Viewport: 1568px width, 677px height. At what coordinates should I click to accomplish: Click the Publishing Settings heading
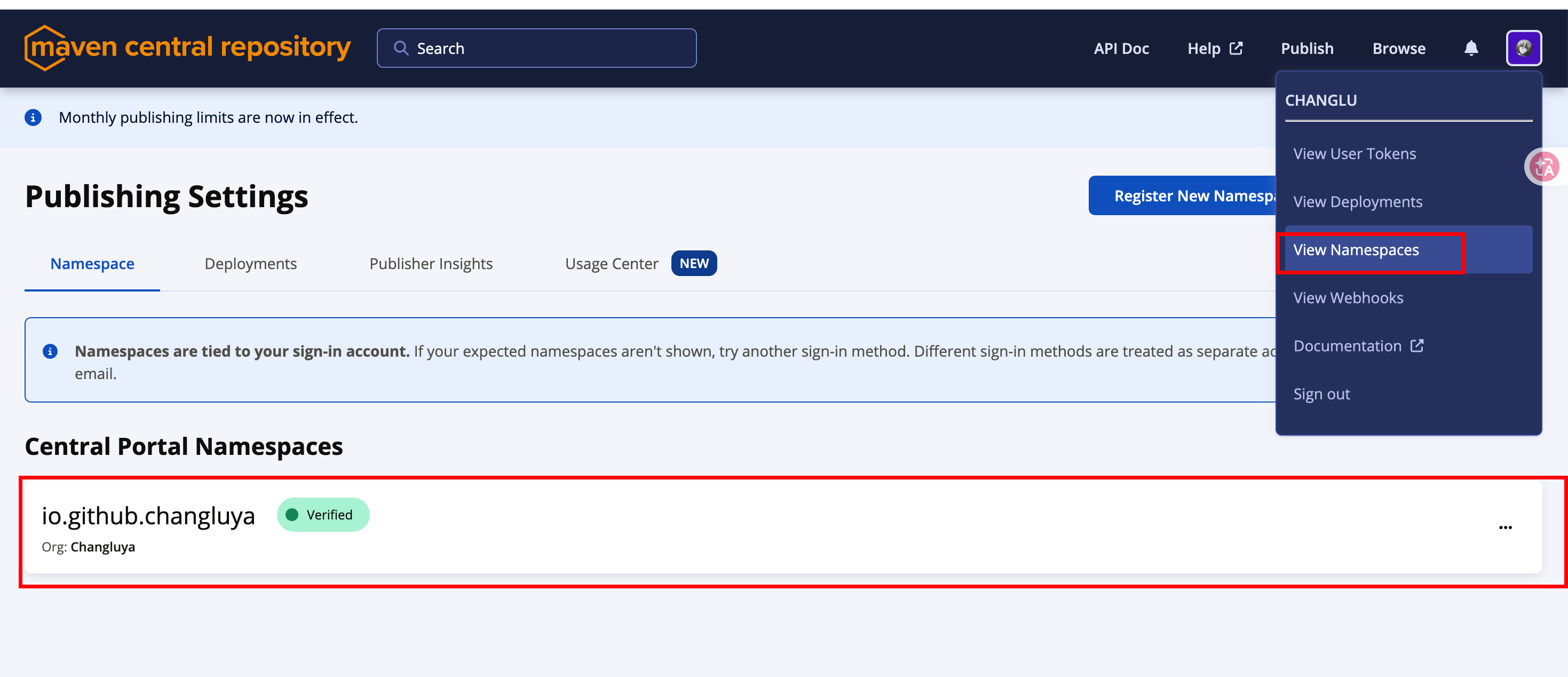coord(166,196)
